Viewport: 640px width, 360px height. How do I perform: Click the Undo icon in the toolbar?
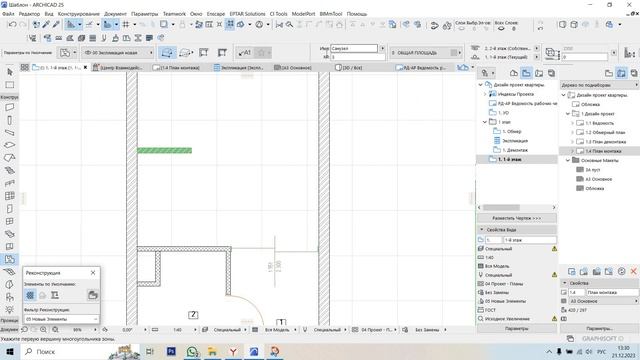point(12,25)
